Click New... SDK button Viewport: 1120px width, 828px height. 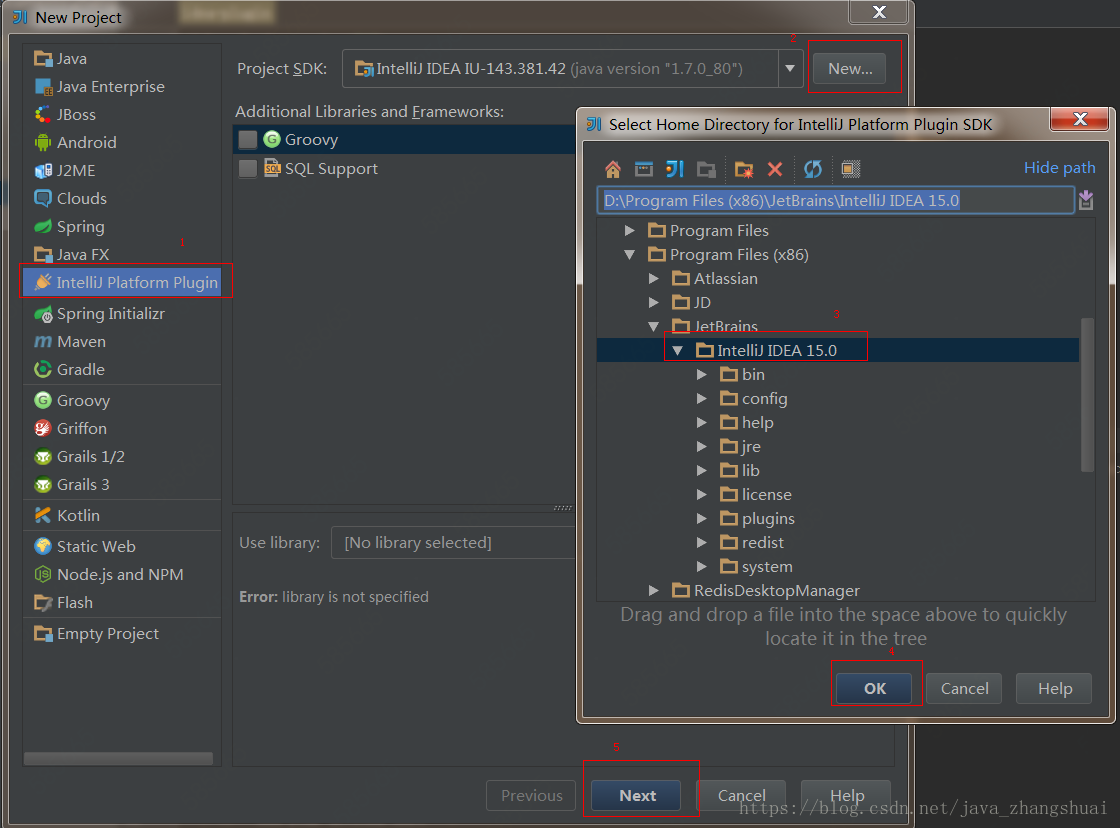850,69
